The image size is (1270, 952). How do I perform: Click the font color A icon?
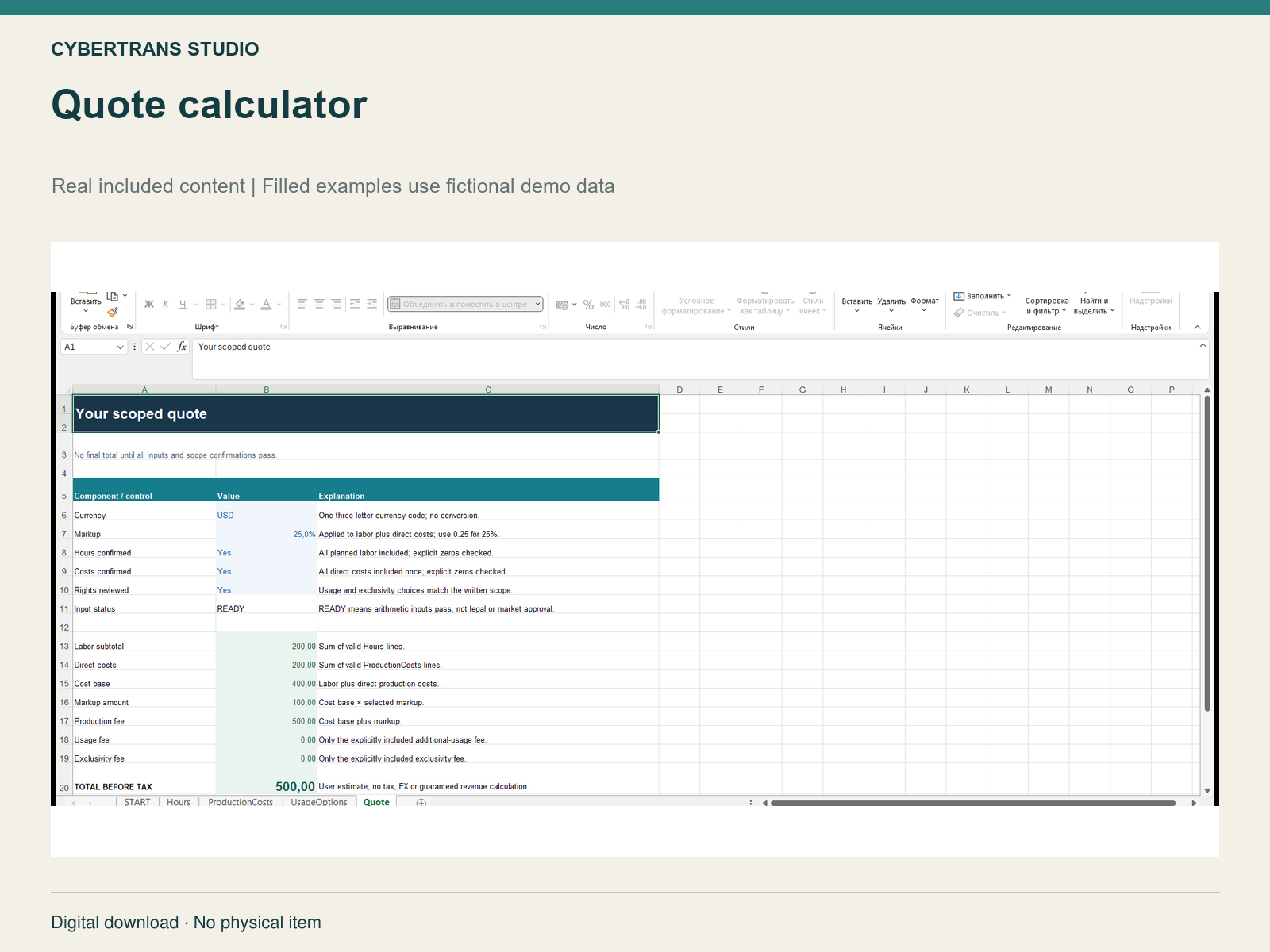pos(267,304)
